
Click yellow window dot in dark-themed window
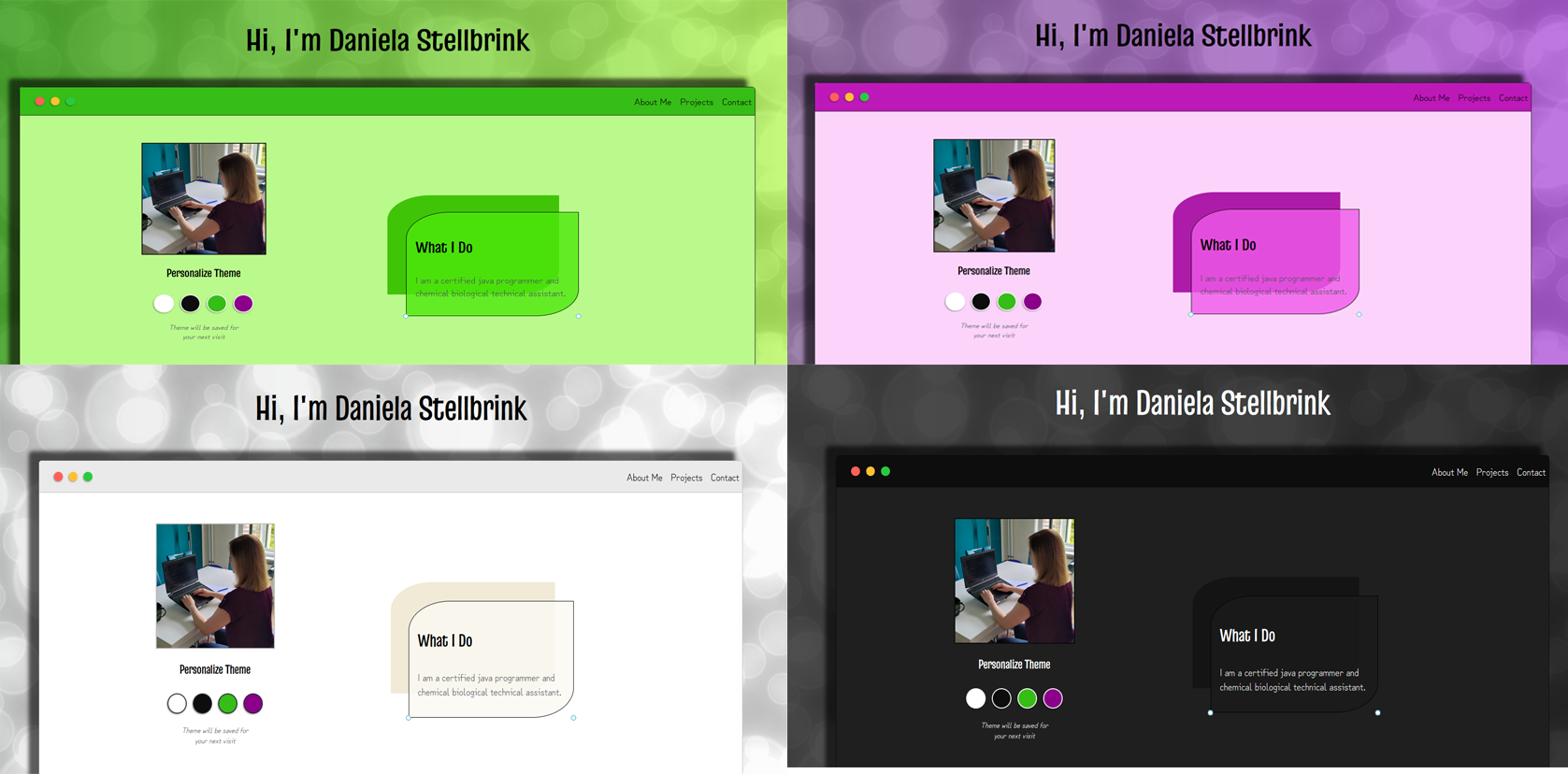pyautogui.click(x=870, y=471)
